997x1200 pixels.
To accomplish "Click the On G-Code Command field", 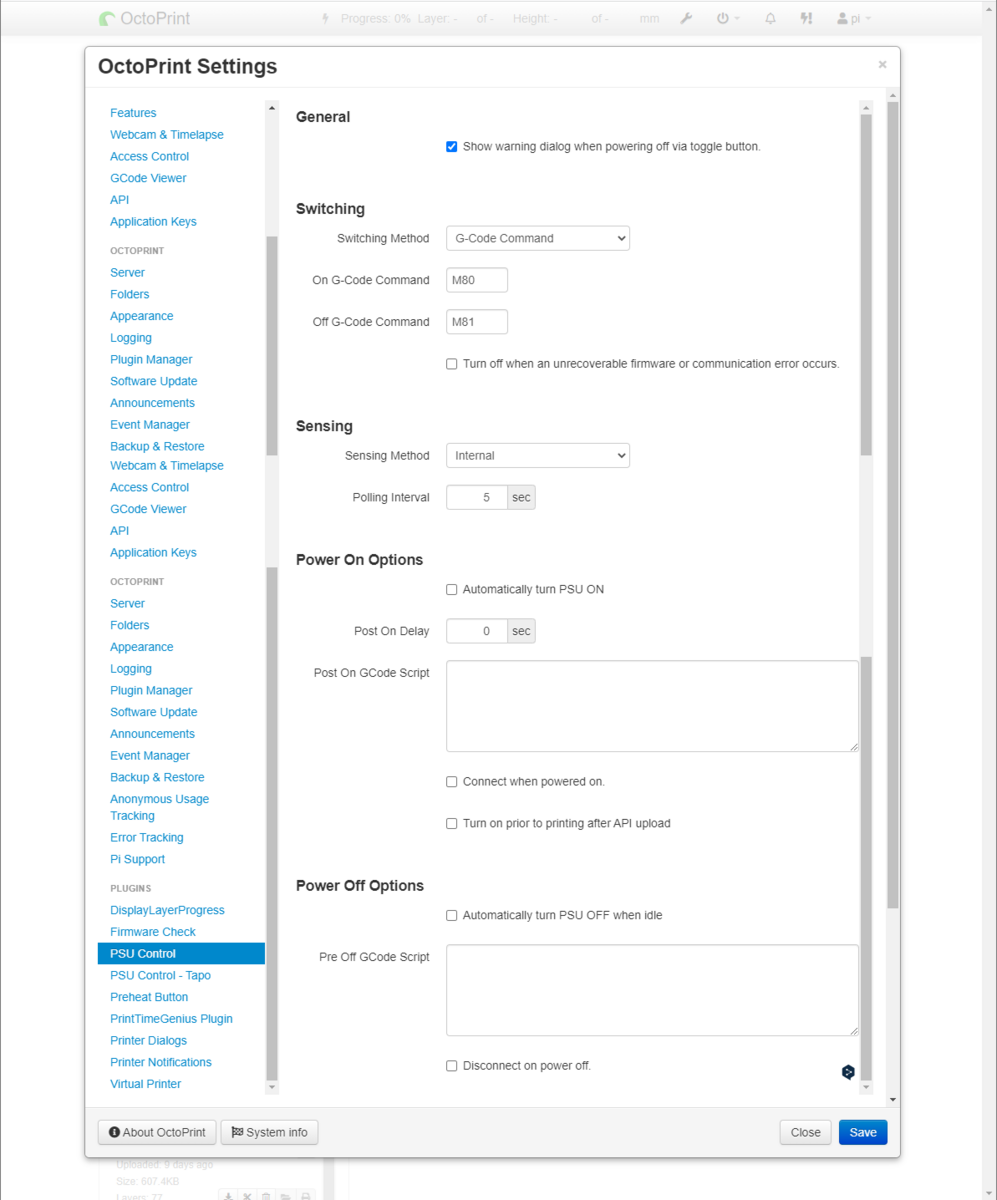I will click(x=477, y=280).
